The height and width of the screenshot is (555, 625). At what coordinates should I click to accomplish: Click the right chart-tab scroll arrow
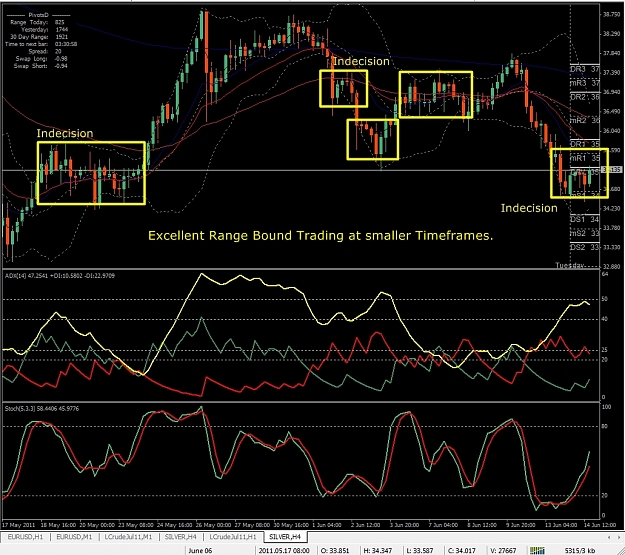click(x=619, y=537)
